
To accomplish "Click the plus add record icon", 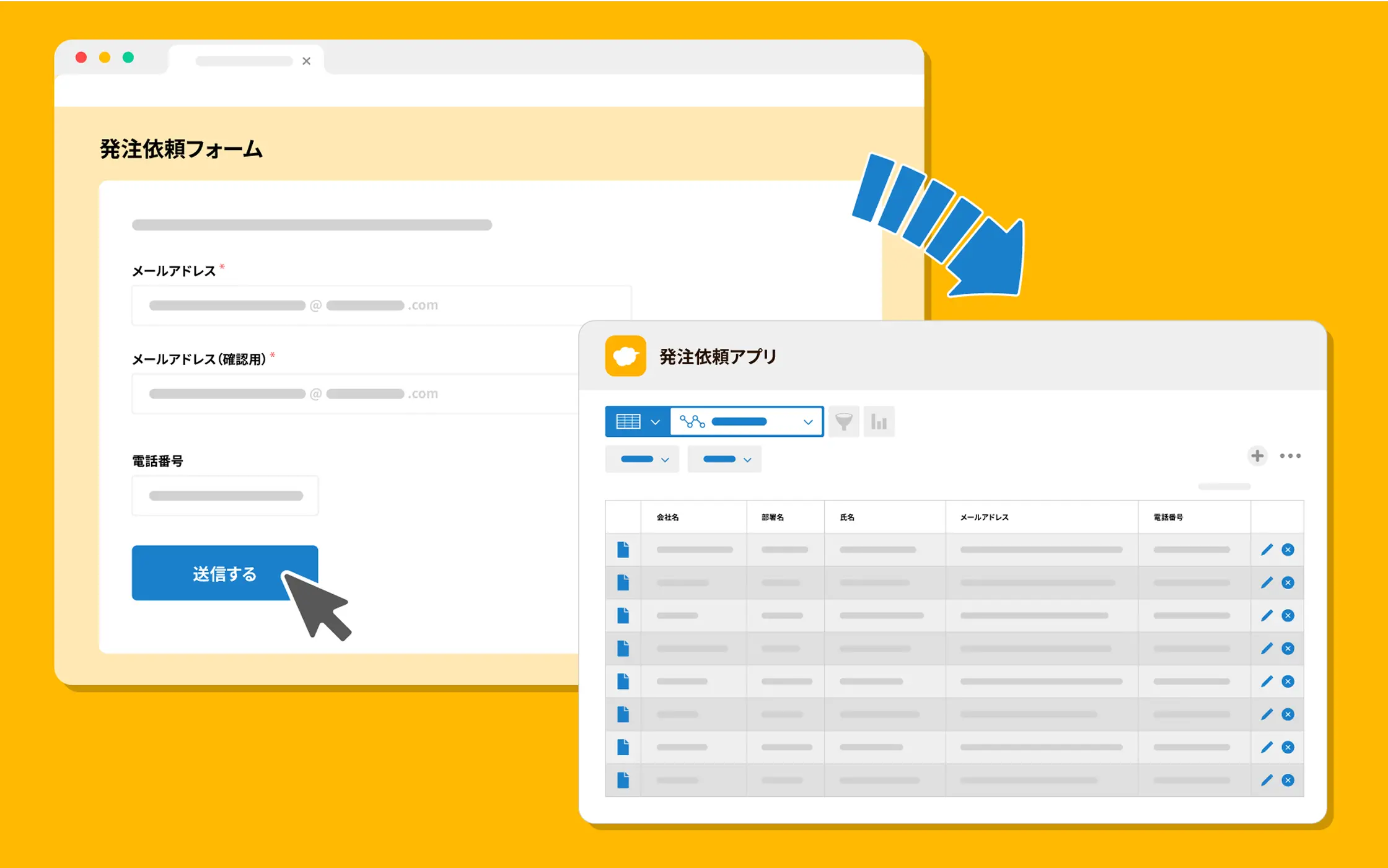I will click(x=1257, y=456).
